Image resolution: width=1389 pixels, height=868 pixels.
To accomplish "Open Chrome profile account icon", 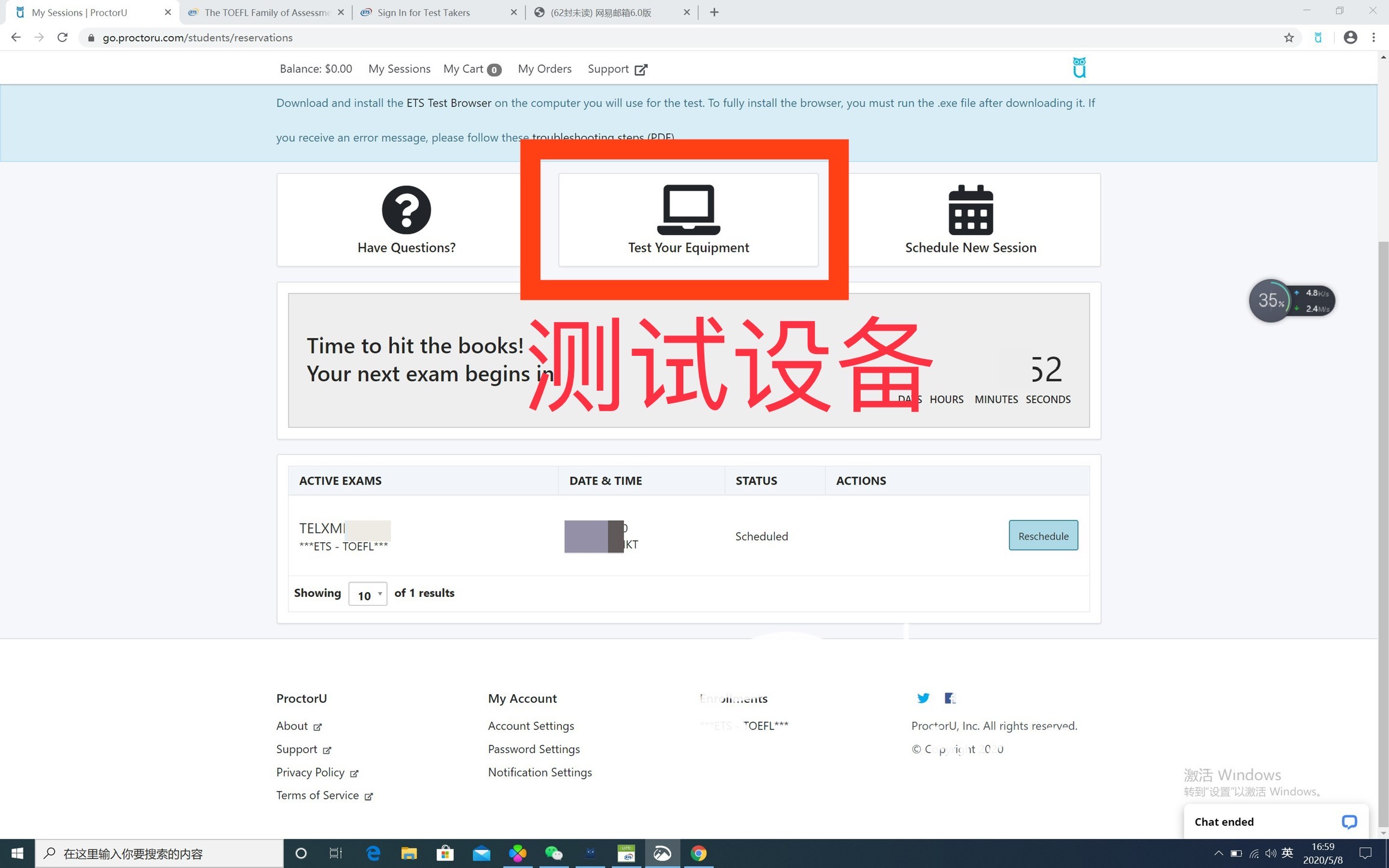I will pyautogui.click(x=1350, y=38).
